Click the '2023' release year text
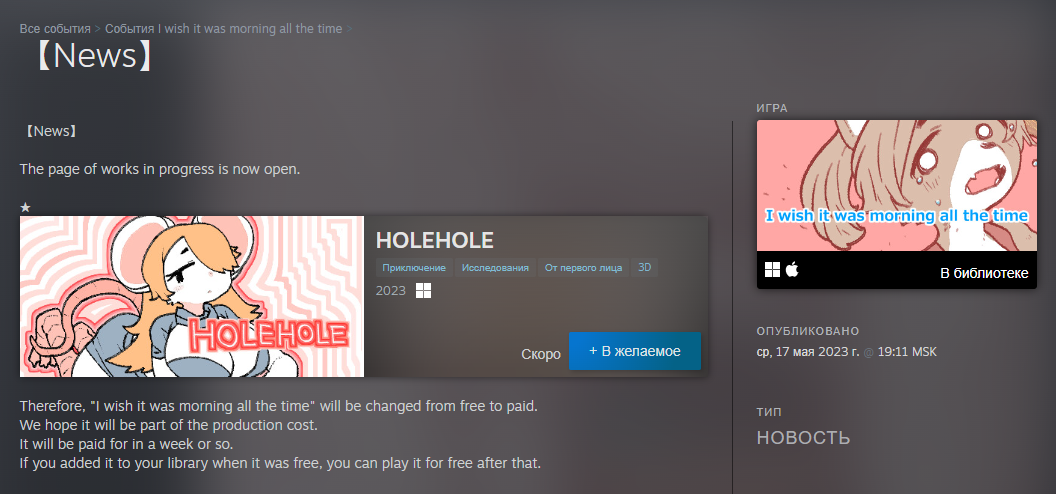This screenshot has width=1056, height=494. 391,291
